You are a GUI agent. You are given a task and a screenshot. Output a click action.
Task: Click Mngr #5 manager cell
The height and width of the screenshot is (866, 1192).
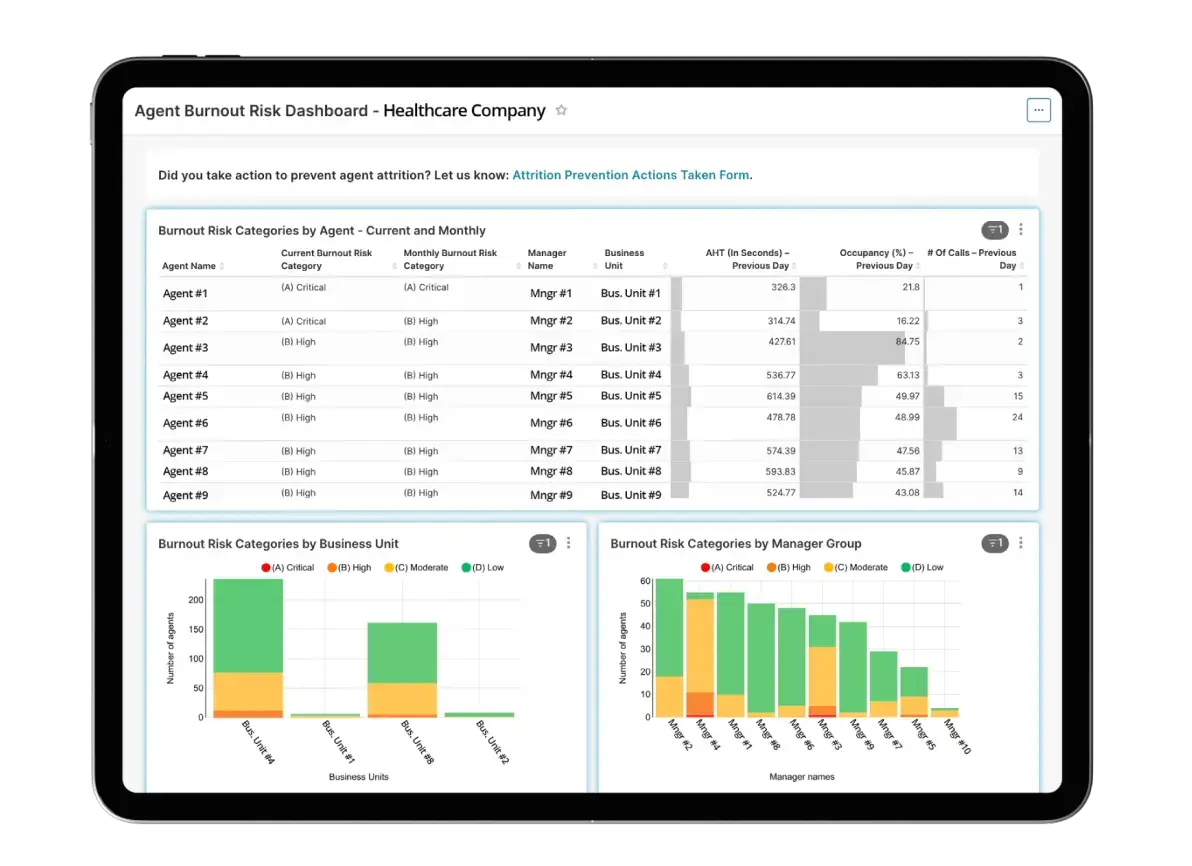pyautogui.click(x=551, y=396)
